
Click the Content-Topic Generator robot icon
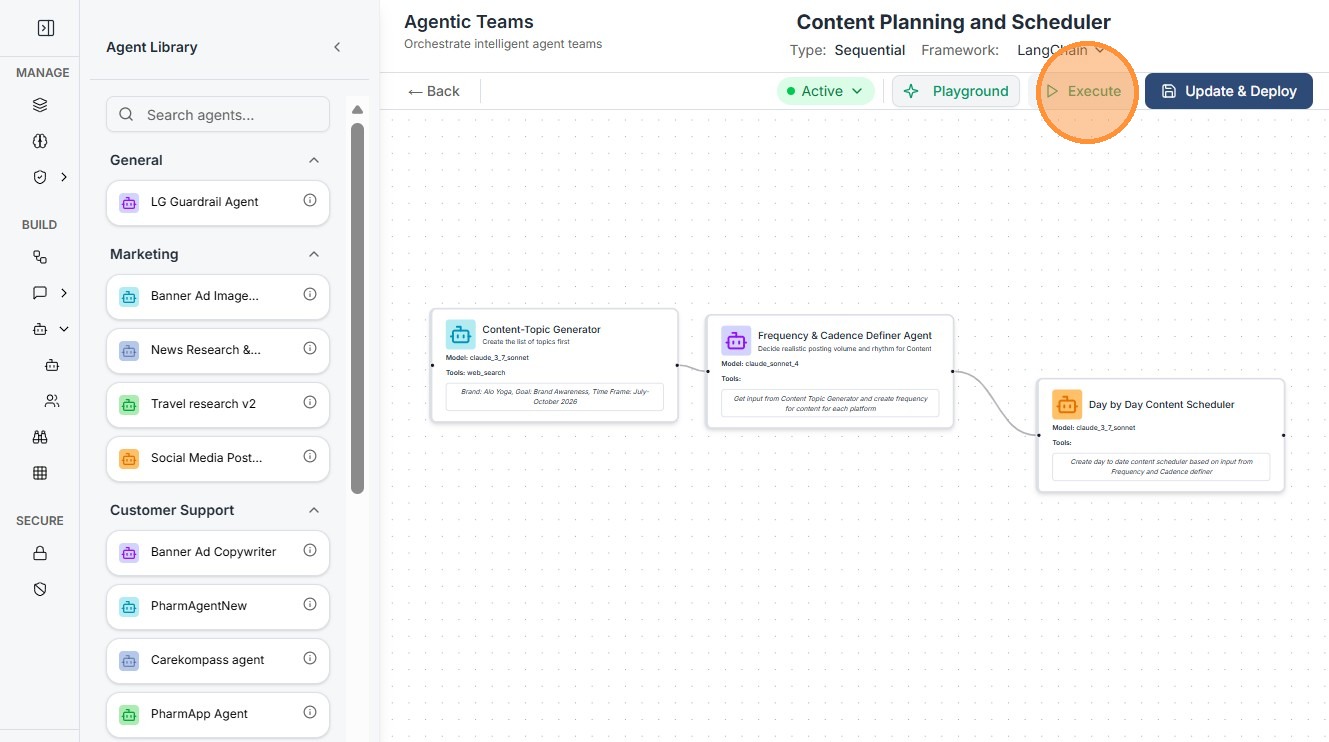click(460, 335)
